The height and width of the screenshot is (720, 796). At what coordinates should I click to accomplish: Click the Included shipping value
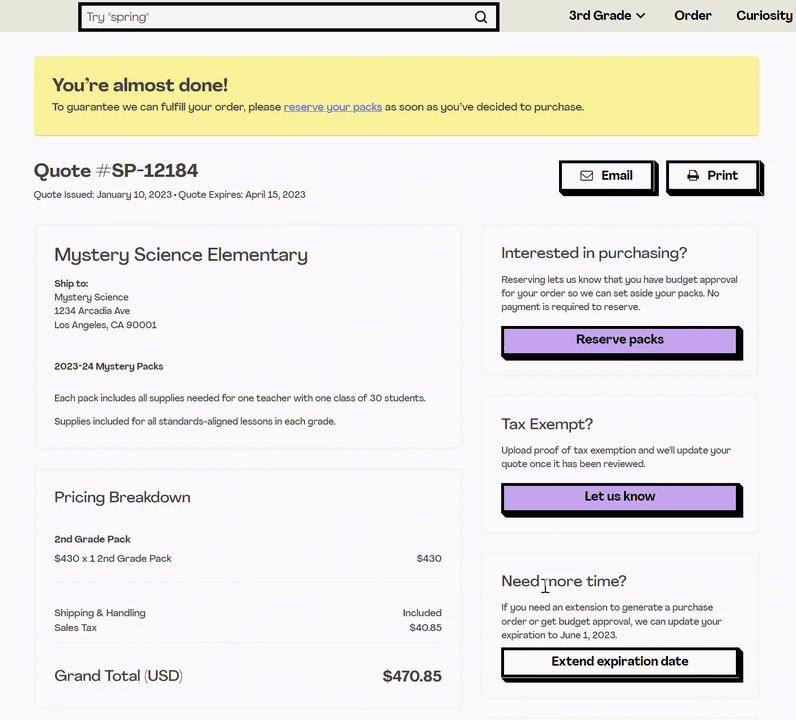422,613
